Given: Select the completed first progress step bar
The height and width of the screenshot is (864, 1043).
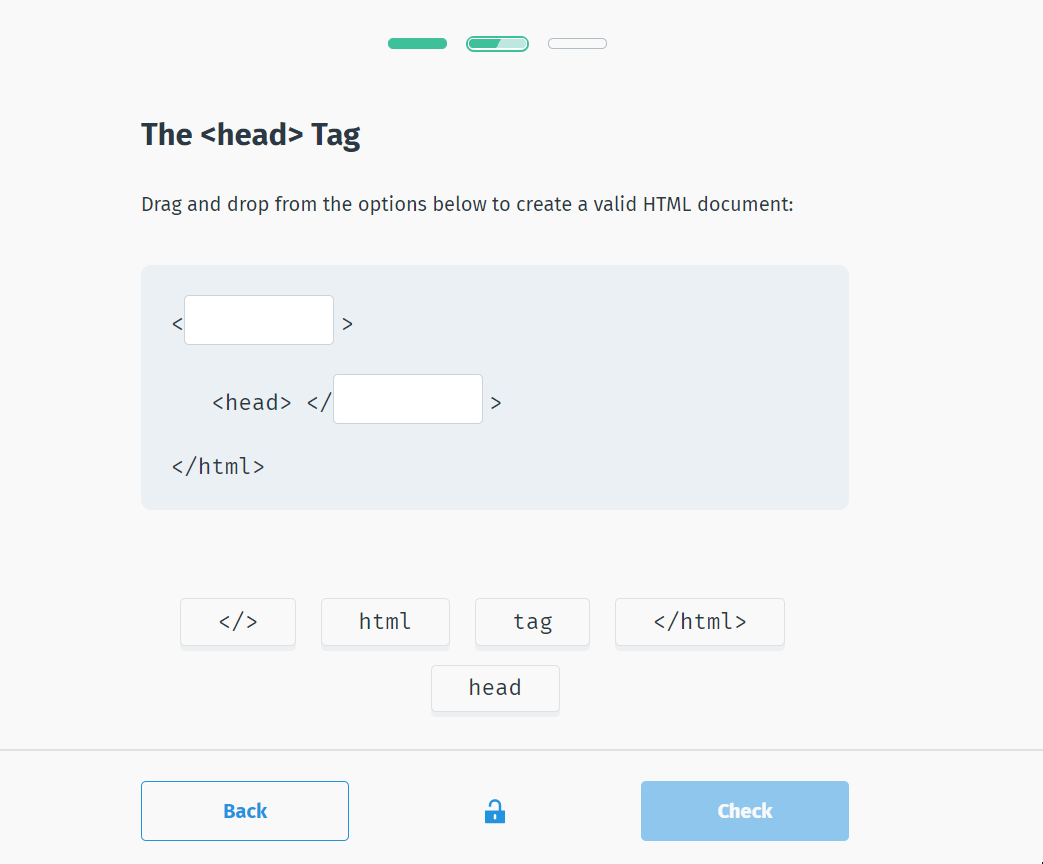Looking at the screenshot, I should pos(417,43).
